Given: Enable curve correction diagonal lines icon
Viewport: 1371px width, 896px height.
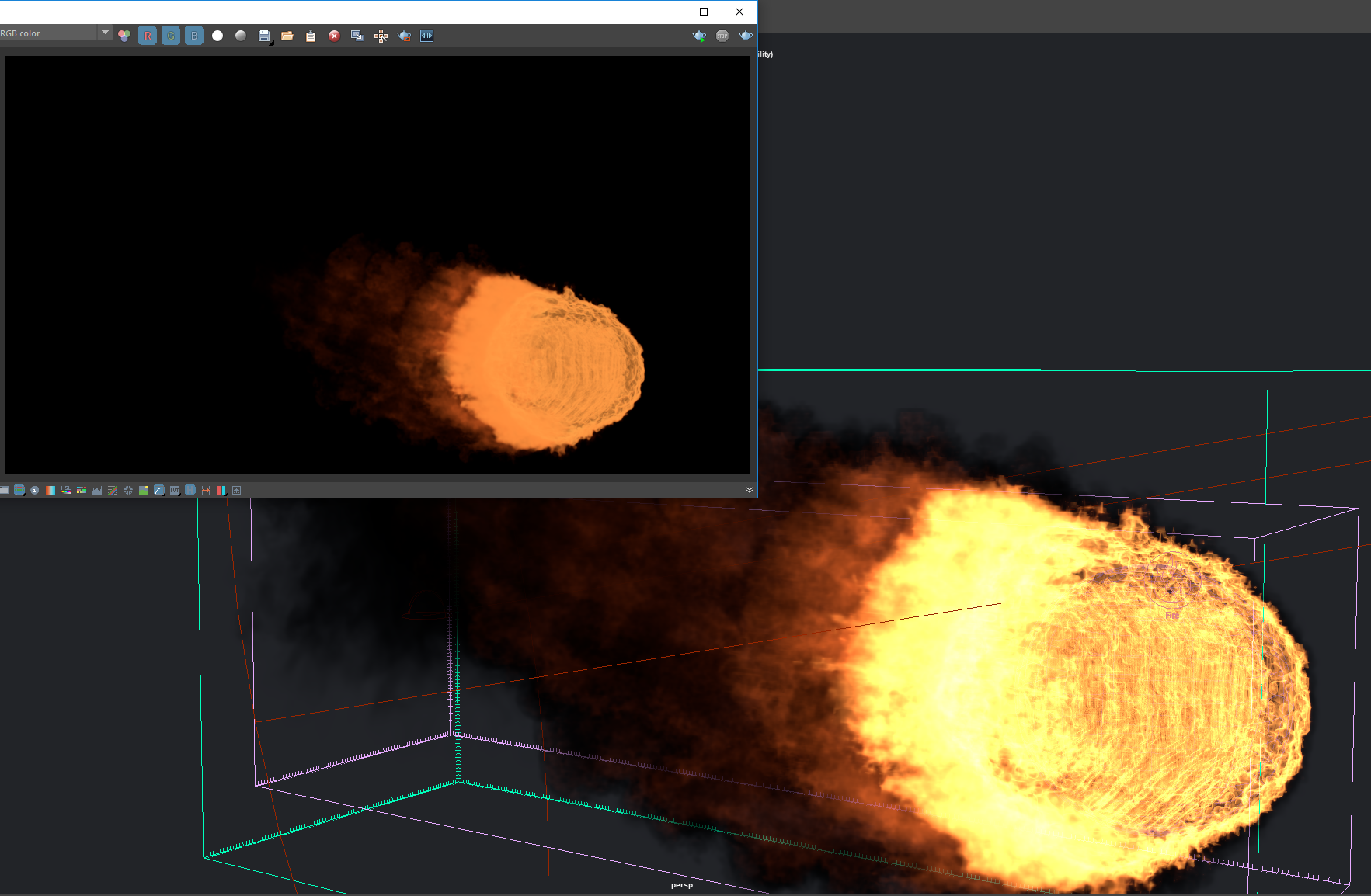Looking at the screenshot, I should click(113, 490).
